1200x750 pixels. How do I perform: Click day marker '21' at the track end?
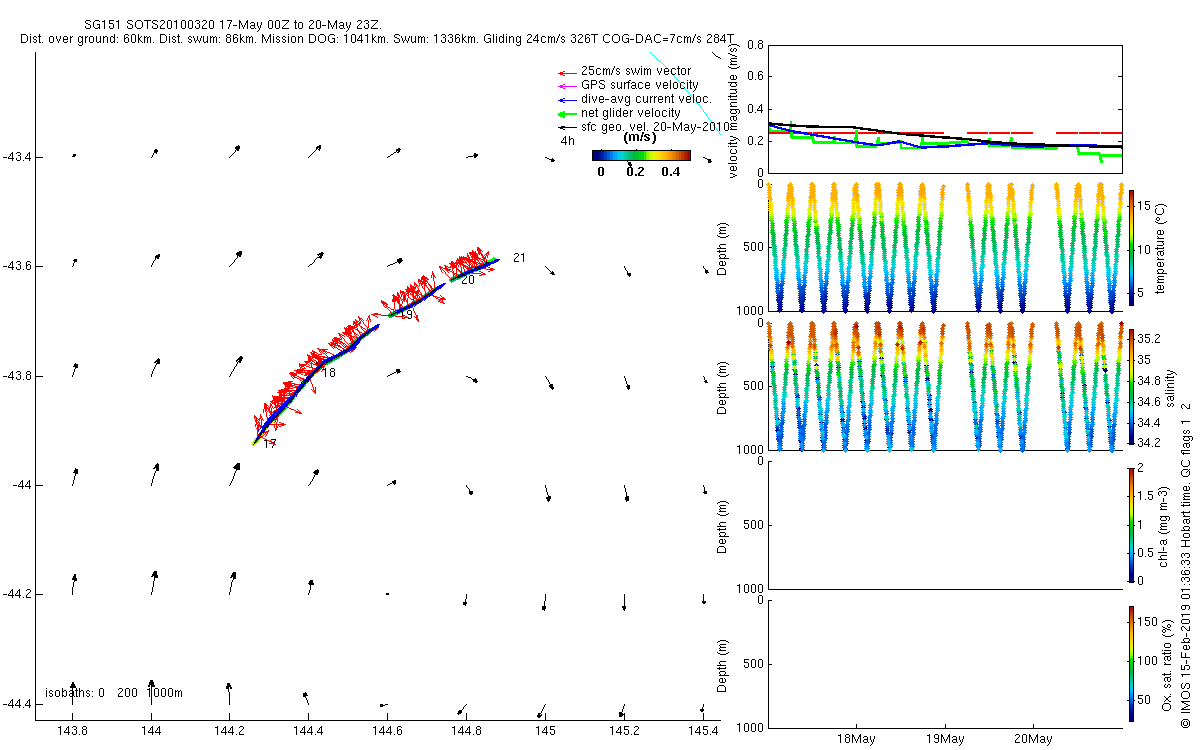(519, 258)
